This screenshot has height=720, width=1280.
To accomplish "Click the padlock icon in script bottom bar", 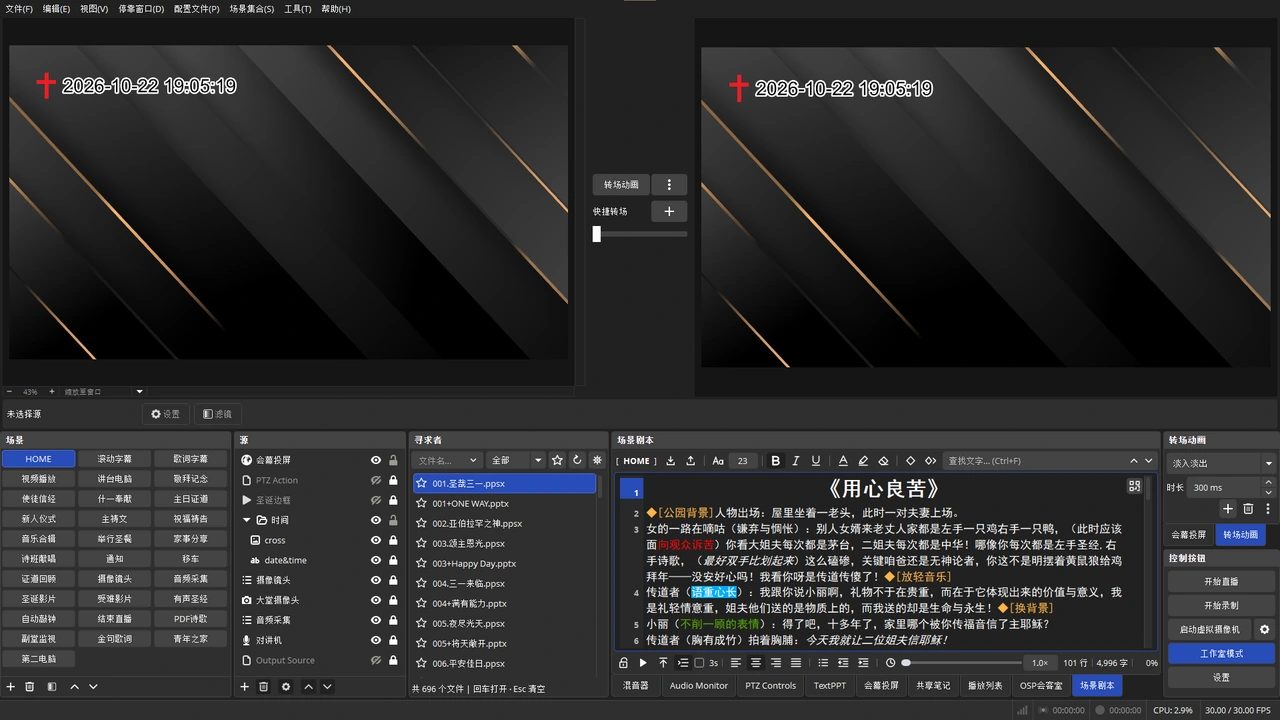I will (x=623, y=663).
